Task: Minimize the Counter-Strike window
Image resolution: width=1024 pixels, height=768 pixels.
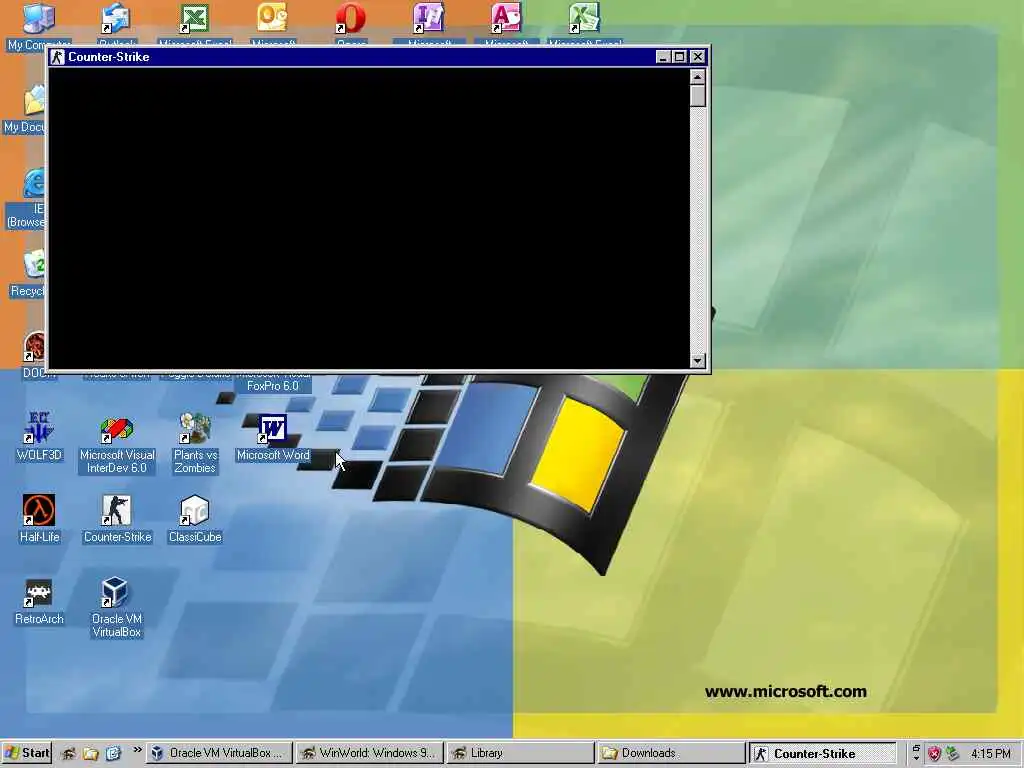Action: [x=663, y=57]
